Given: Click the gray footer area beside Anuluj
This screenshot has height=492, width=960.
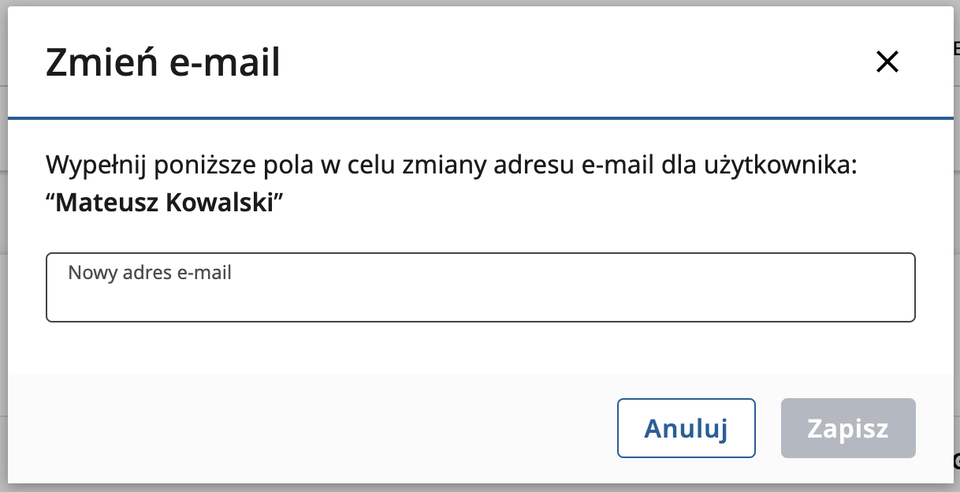Looking at the screenshot, I should 300,428.
